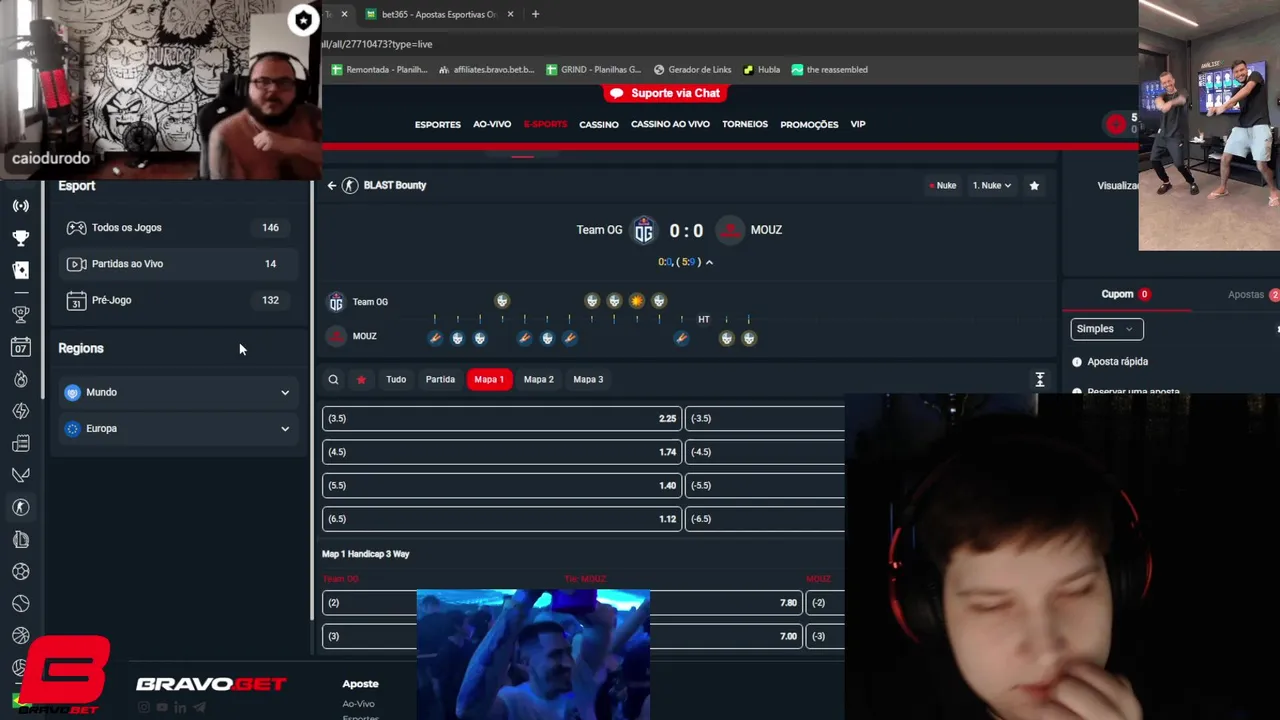The image size is (1280, 720).
Task: Switch to Tudo markets tab
Action: point(396,380)
